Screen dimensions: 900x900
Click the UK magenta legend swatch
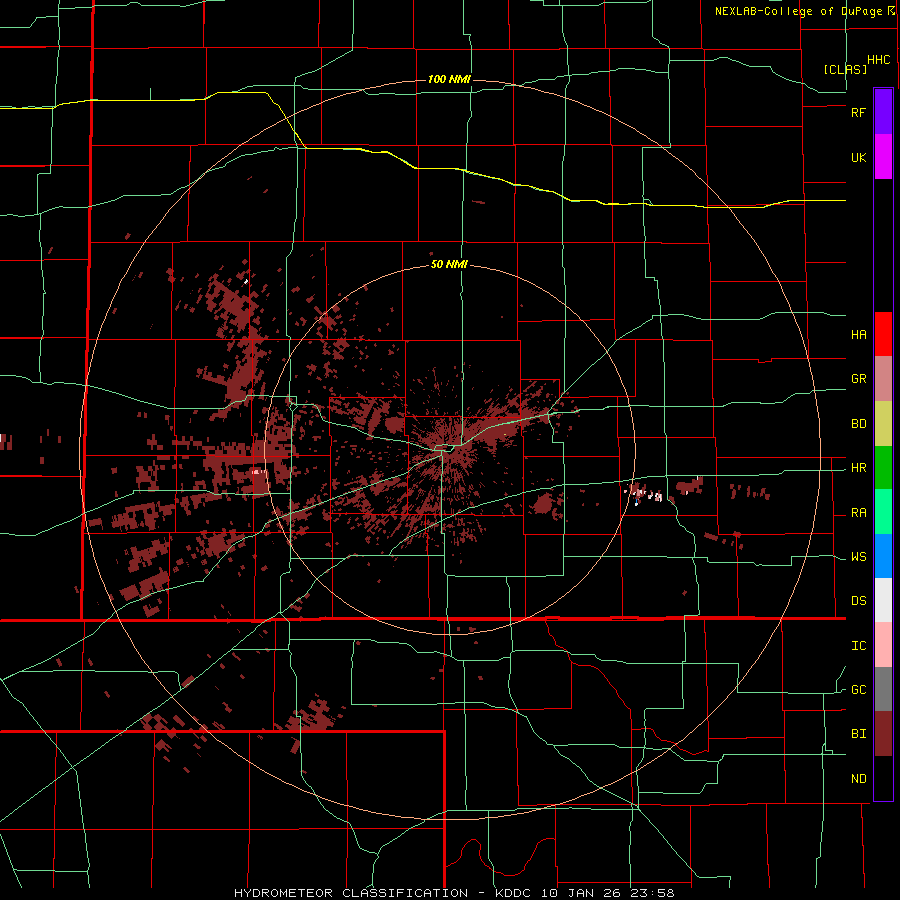coord(883,157)
